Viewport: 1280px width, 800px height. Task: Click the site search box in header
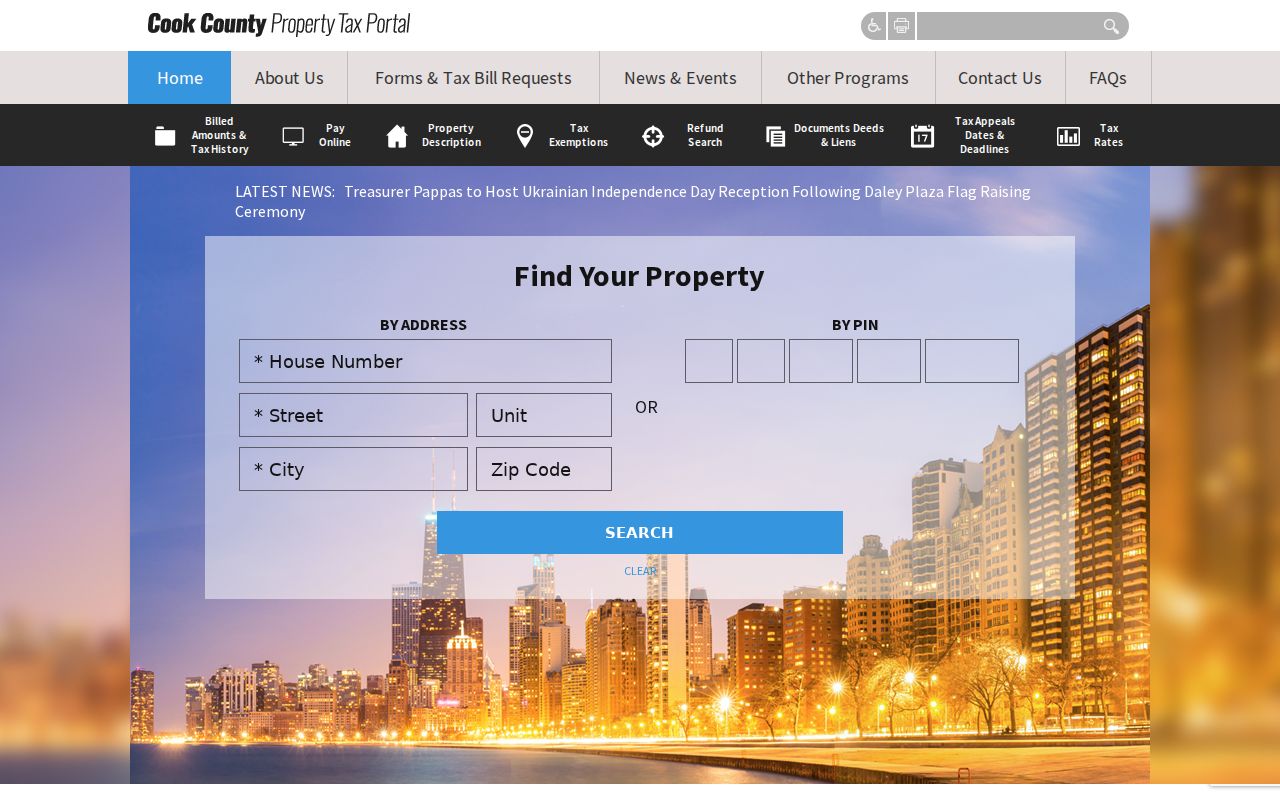click(x=1008, y=26)
